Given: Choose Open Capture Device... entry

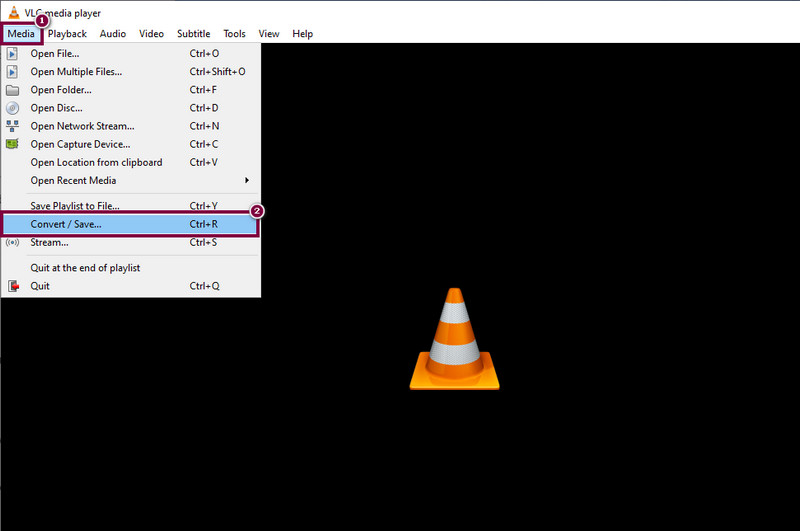Looking at the screenshot, I should 131,144.
